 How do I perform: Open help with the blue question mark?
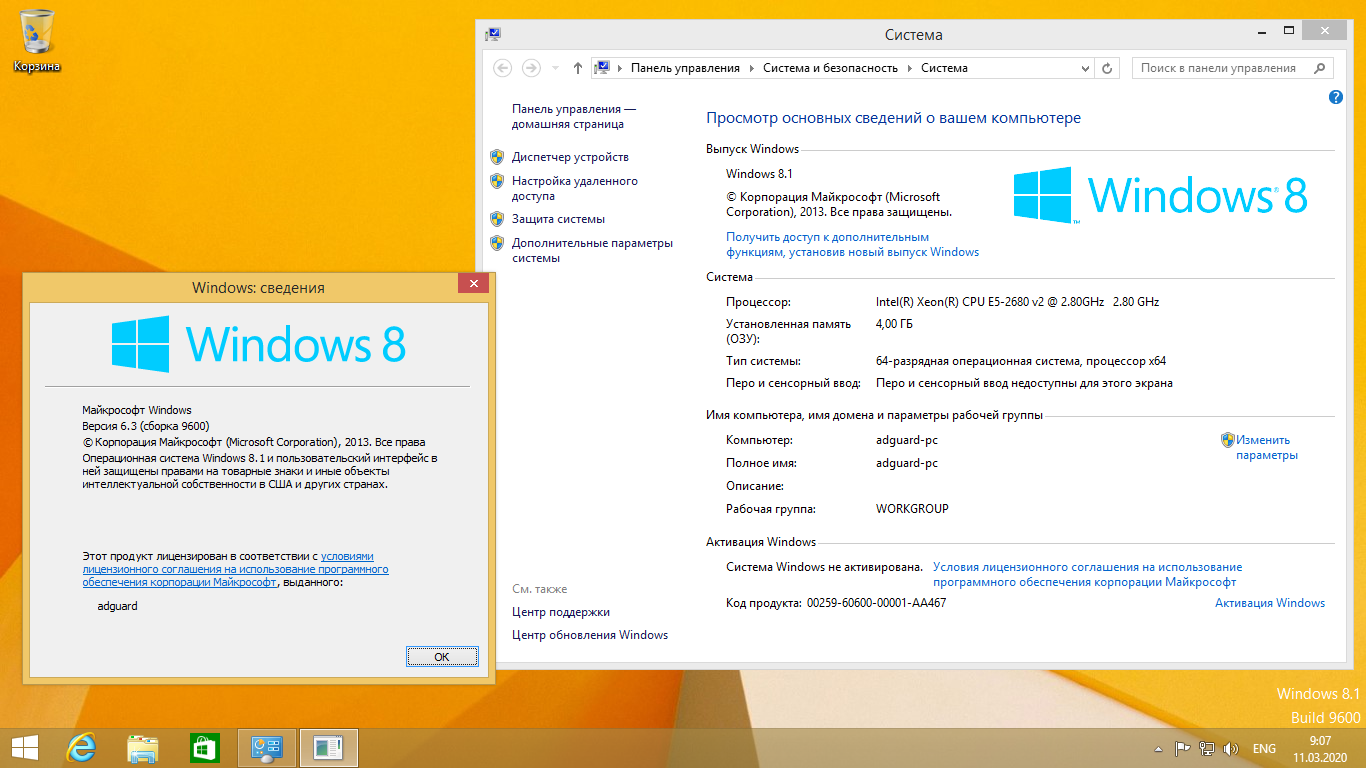pyautogui.click(x=1336, y=97)
